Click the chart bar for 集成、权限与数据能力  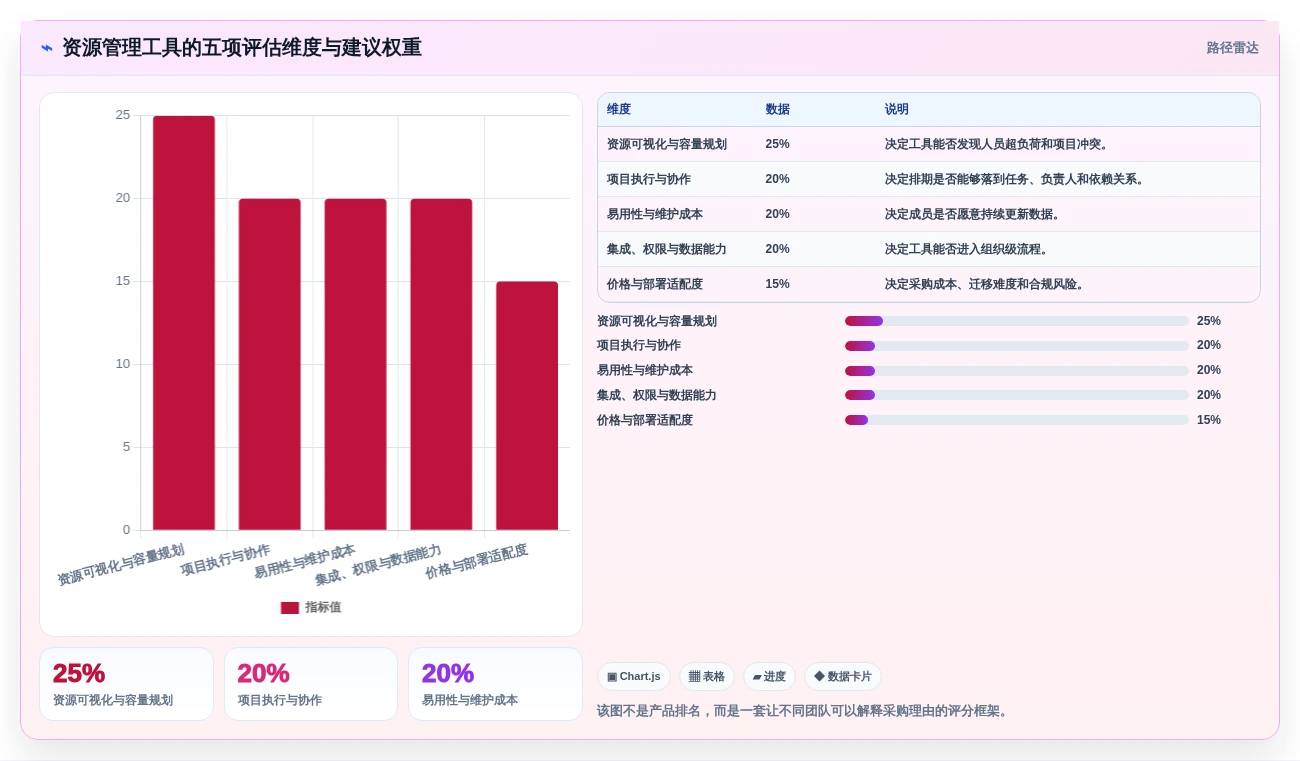tap(441, 364)
